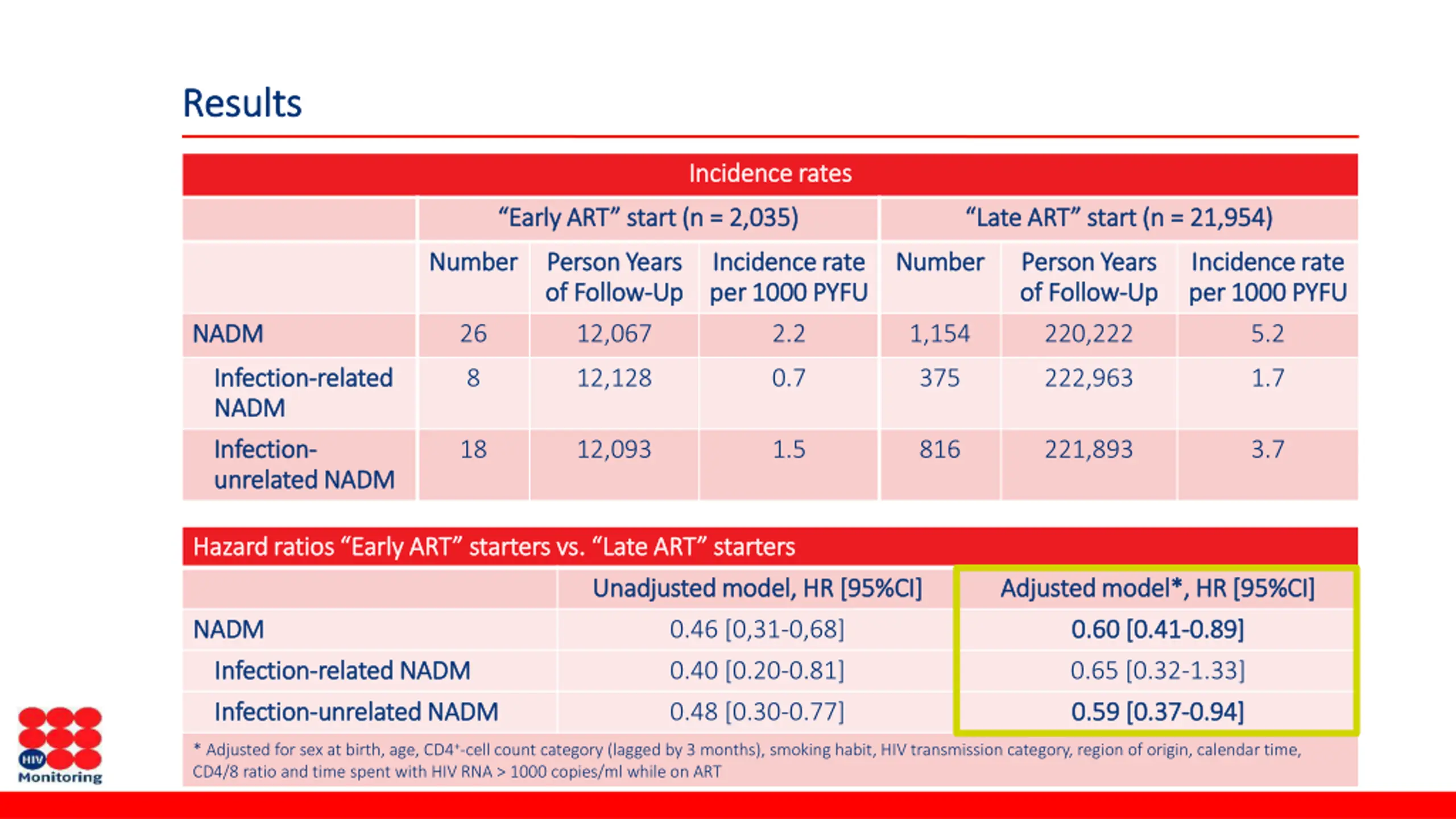Click late ART incidence rate 5.2
The height and width of the screenshot is (819, 1456).
point(1267,334)
